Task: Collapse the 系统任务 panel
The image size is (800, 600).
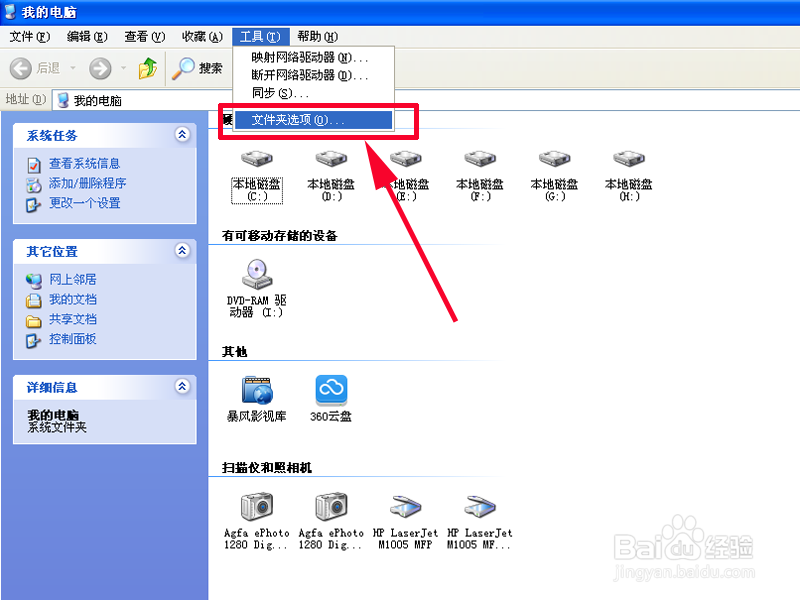Action: 182,135
